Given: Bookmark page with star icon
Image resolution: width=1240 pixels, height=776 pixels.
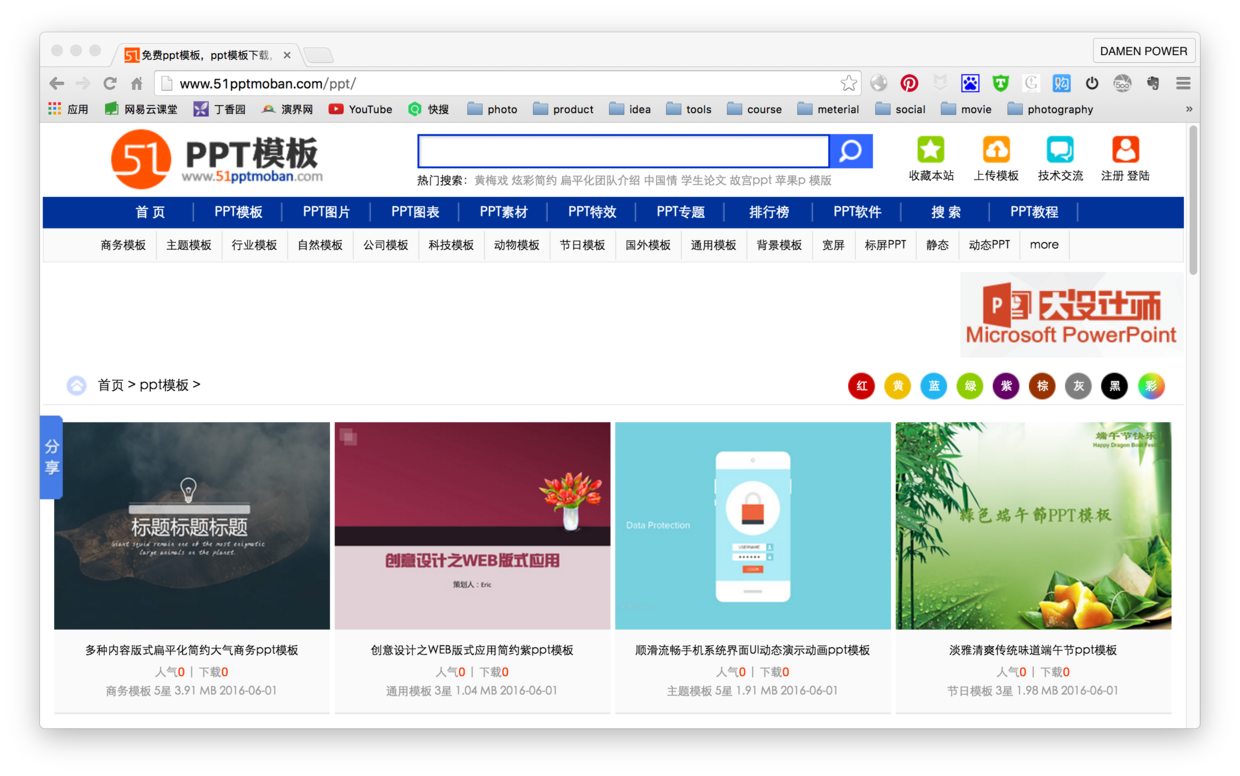Looking at the screenshot, I should 848,84.
